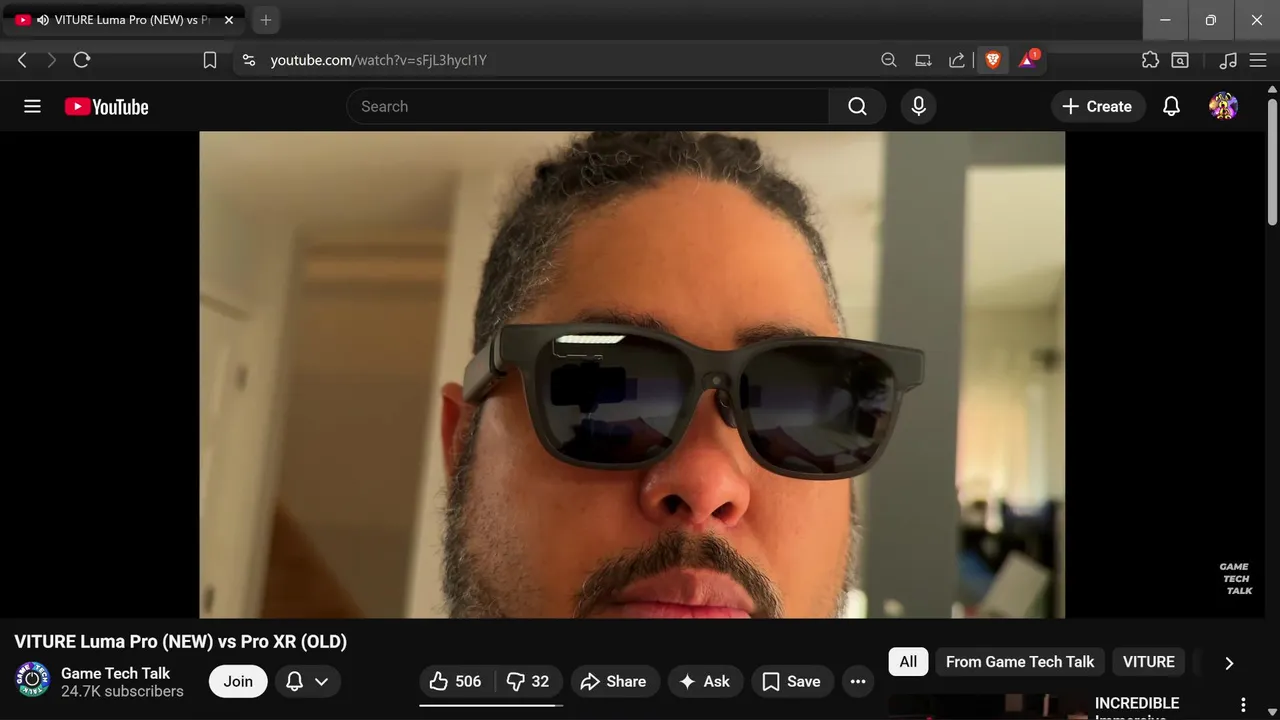
Task: Expand the subscription notification bell dropdown
Action: point(308,681)
